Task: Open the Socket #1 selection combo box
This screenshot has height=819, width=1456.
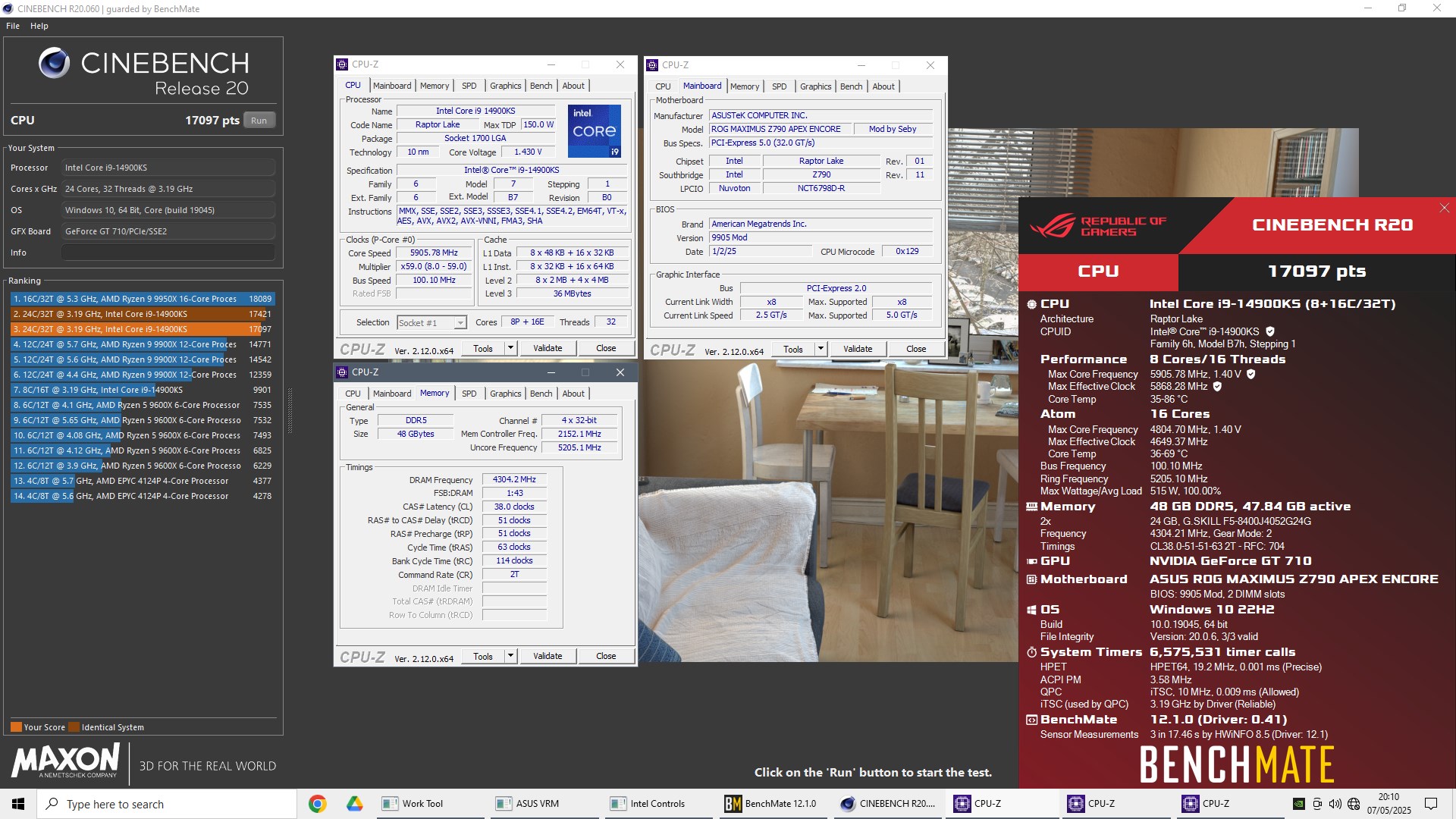Action: point(431,323)
